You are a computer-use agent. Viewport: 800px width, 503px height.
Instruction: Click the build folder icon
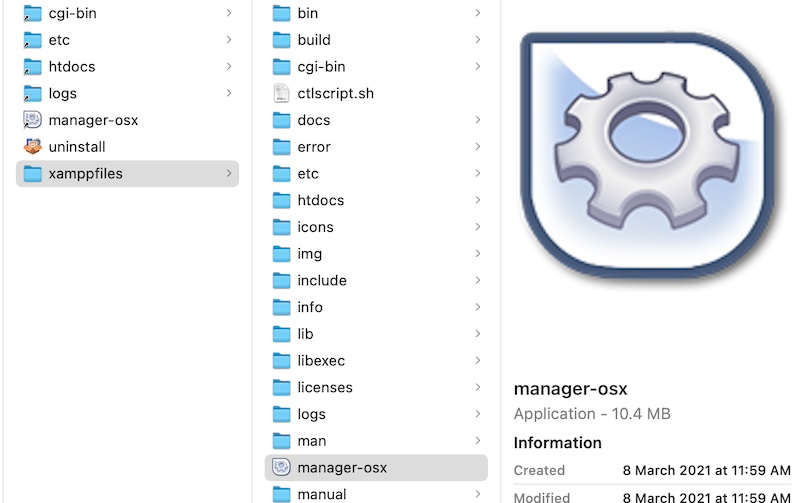pos(282,40)
